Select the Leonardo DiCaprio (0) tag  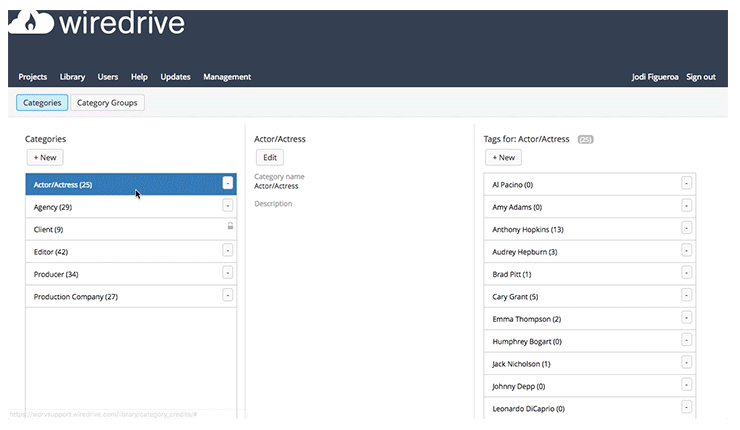(590, 408)
